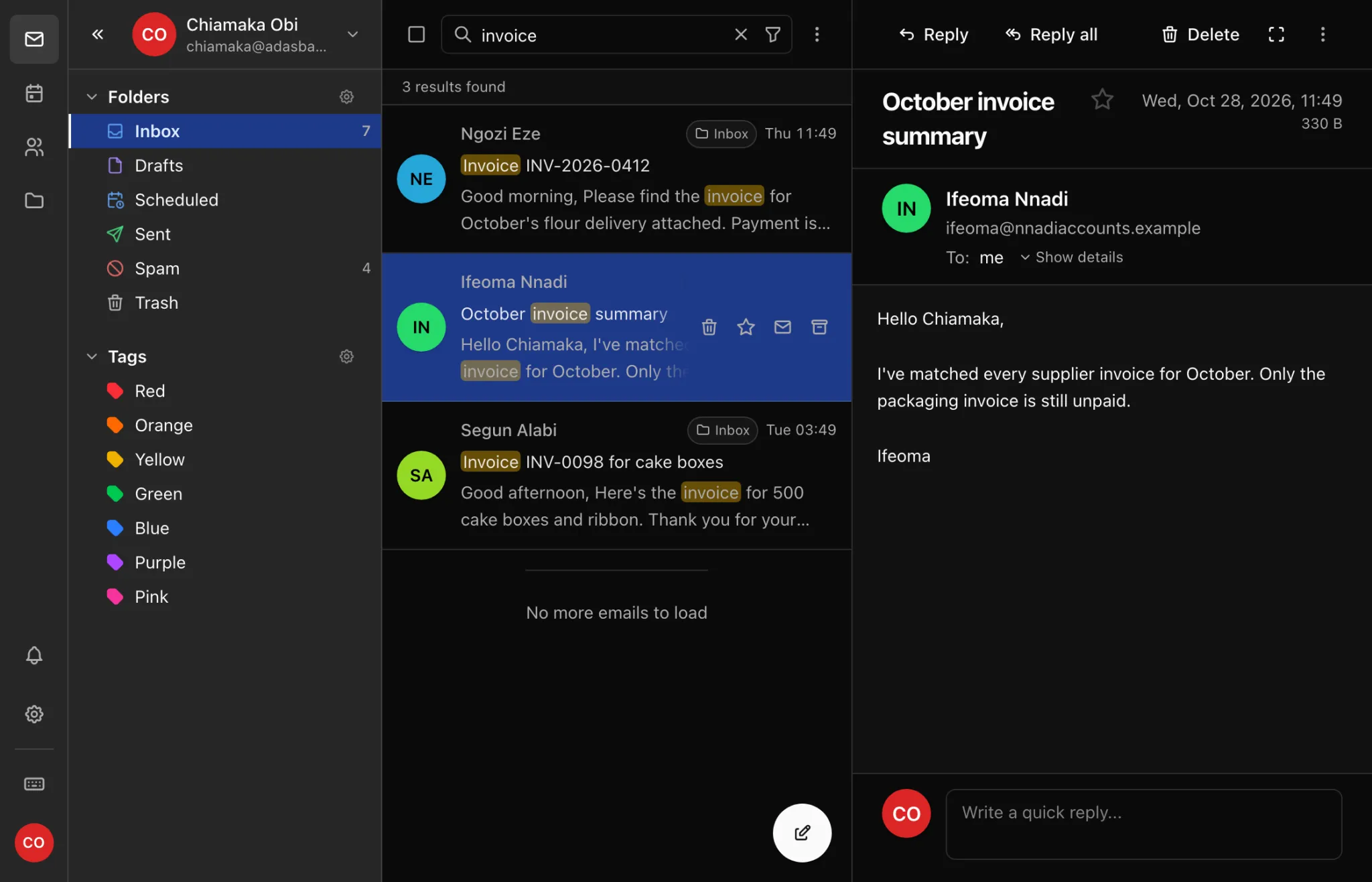Open the Drafts folder
Viewport: 1372px width, 882px height.
[226, 165]
